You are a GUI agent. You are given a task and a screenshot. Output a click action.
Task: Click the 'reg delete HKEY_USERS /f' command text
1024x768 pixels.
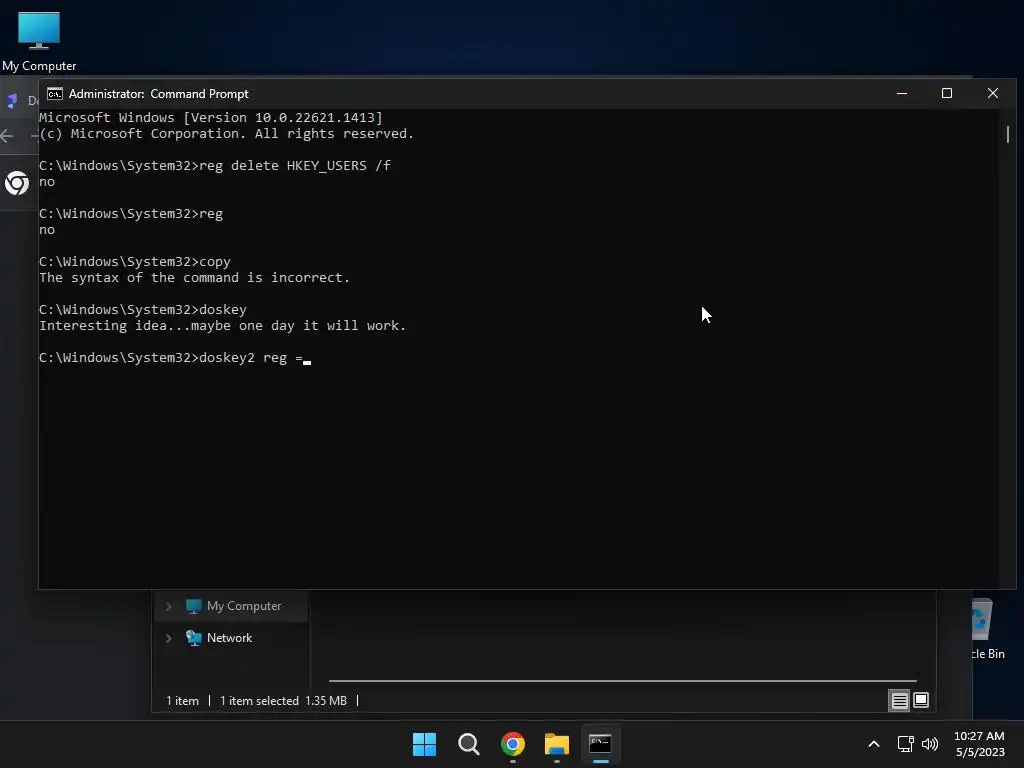[x=295, y=166]
